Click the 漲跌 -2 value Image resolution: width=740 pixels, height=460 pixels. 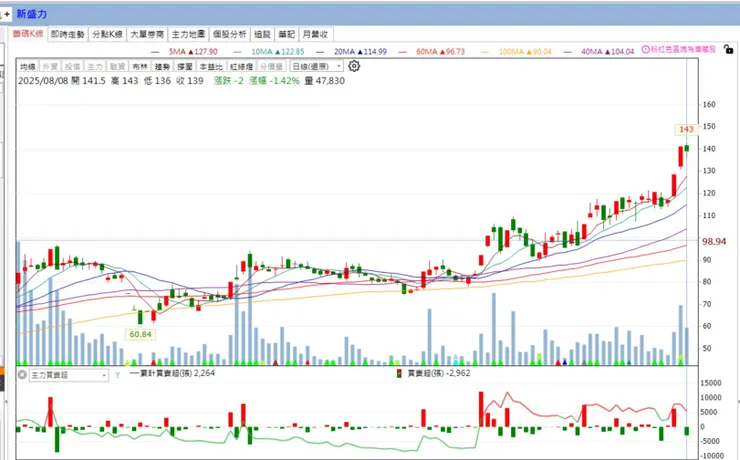tap(229, 81)
